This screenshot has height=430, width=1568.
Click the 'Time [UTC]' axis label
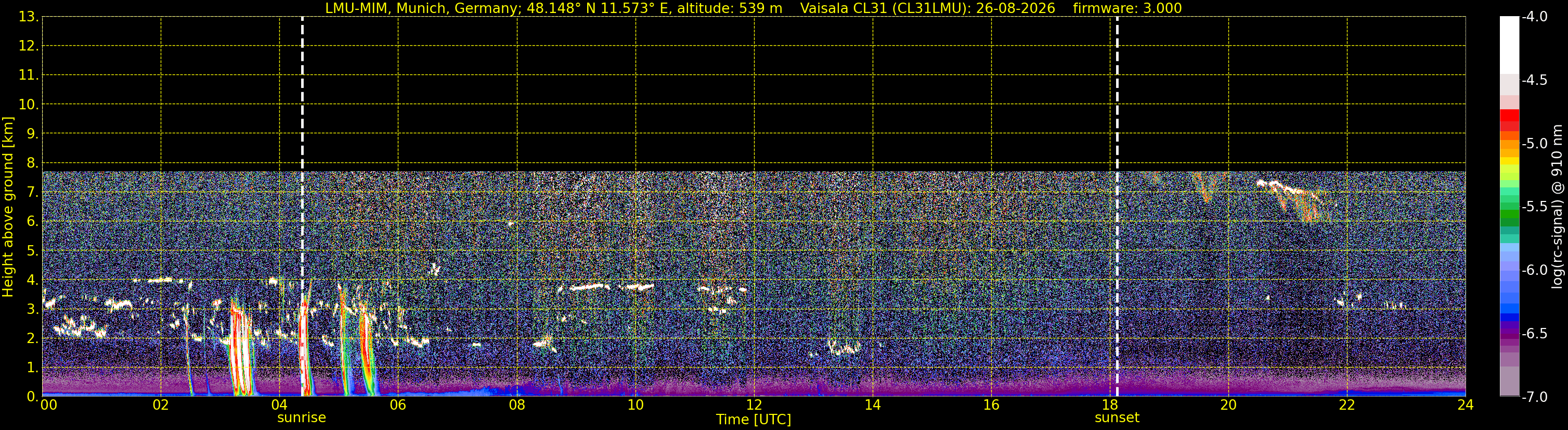[754, 420]
